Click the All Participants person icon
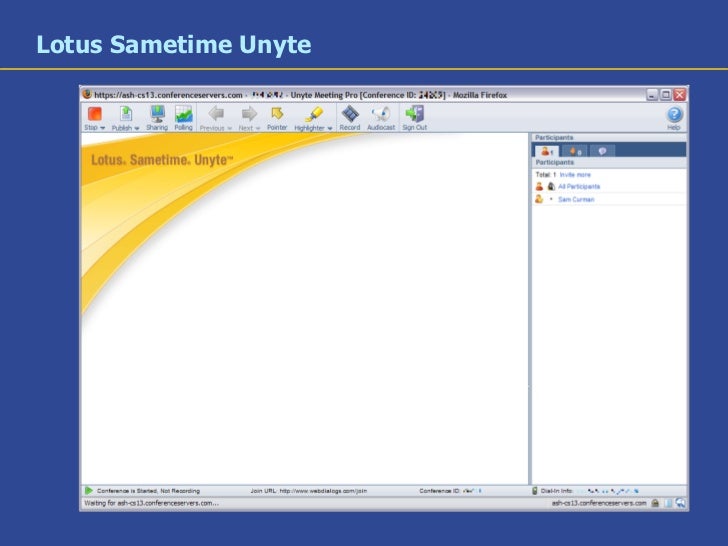 click(539, 186)
